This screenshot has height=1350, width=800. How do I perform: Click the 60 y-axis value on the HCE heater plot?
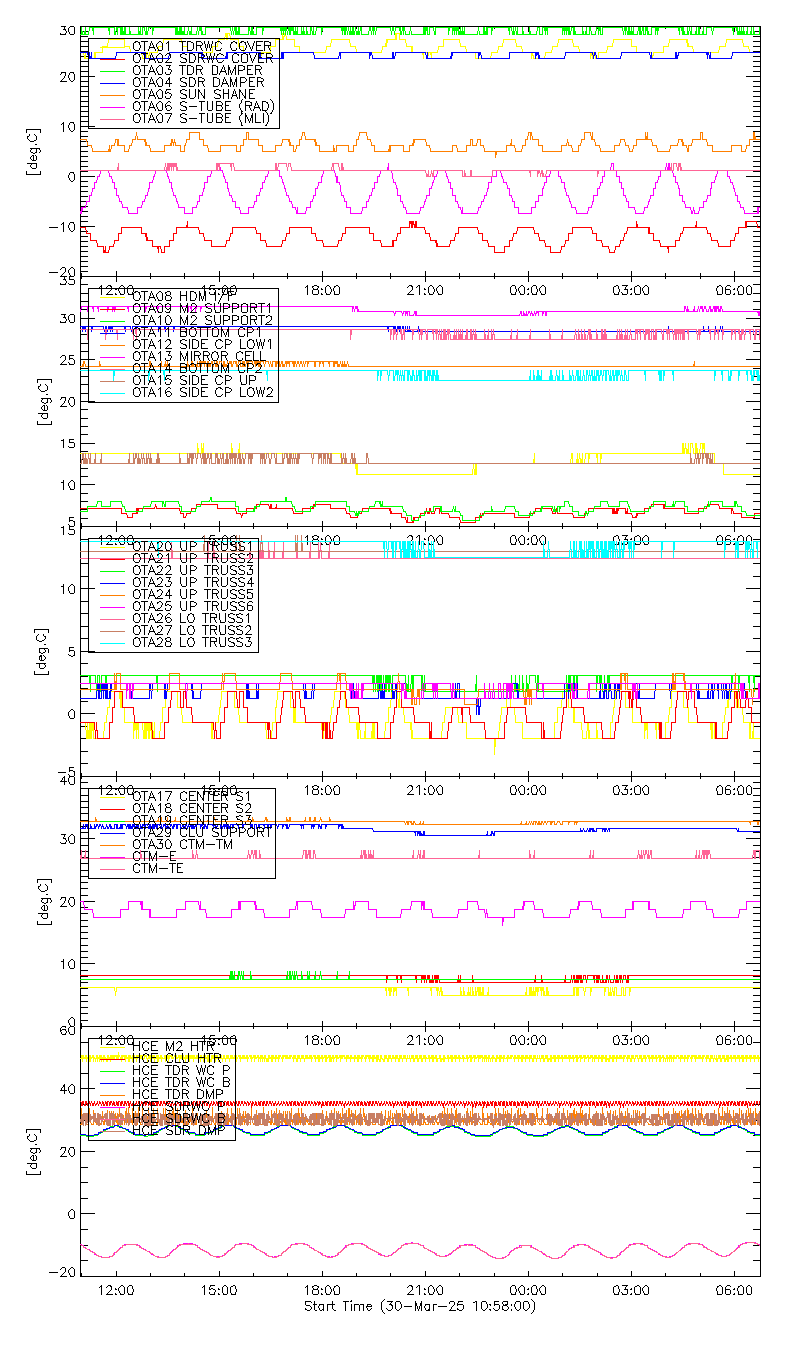click(68, 1033)
